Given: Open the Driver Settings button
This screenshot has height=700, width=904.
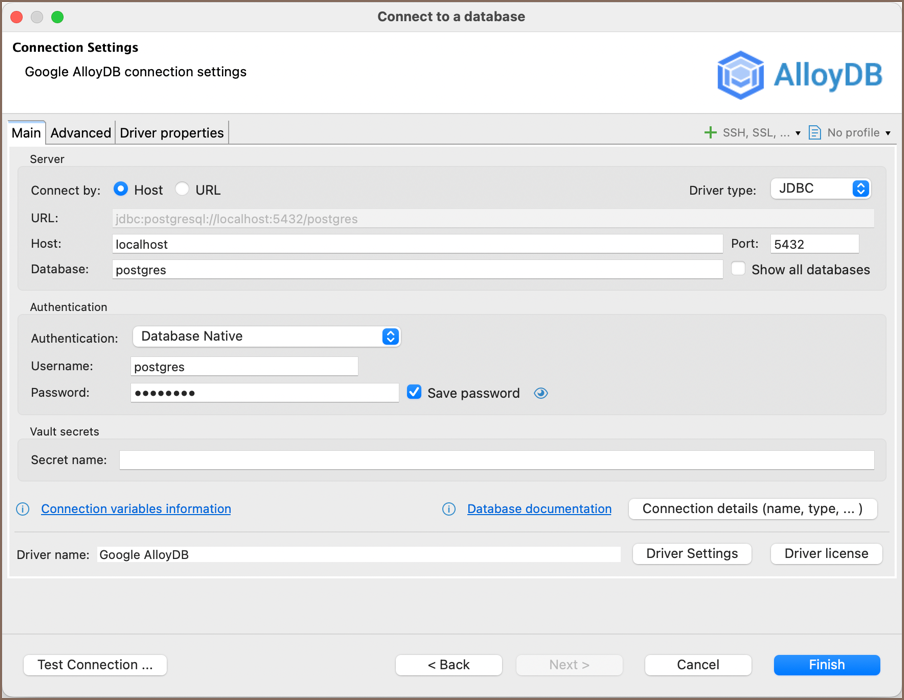Looking at the screenshot, I should click(692, 554).
